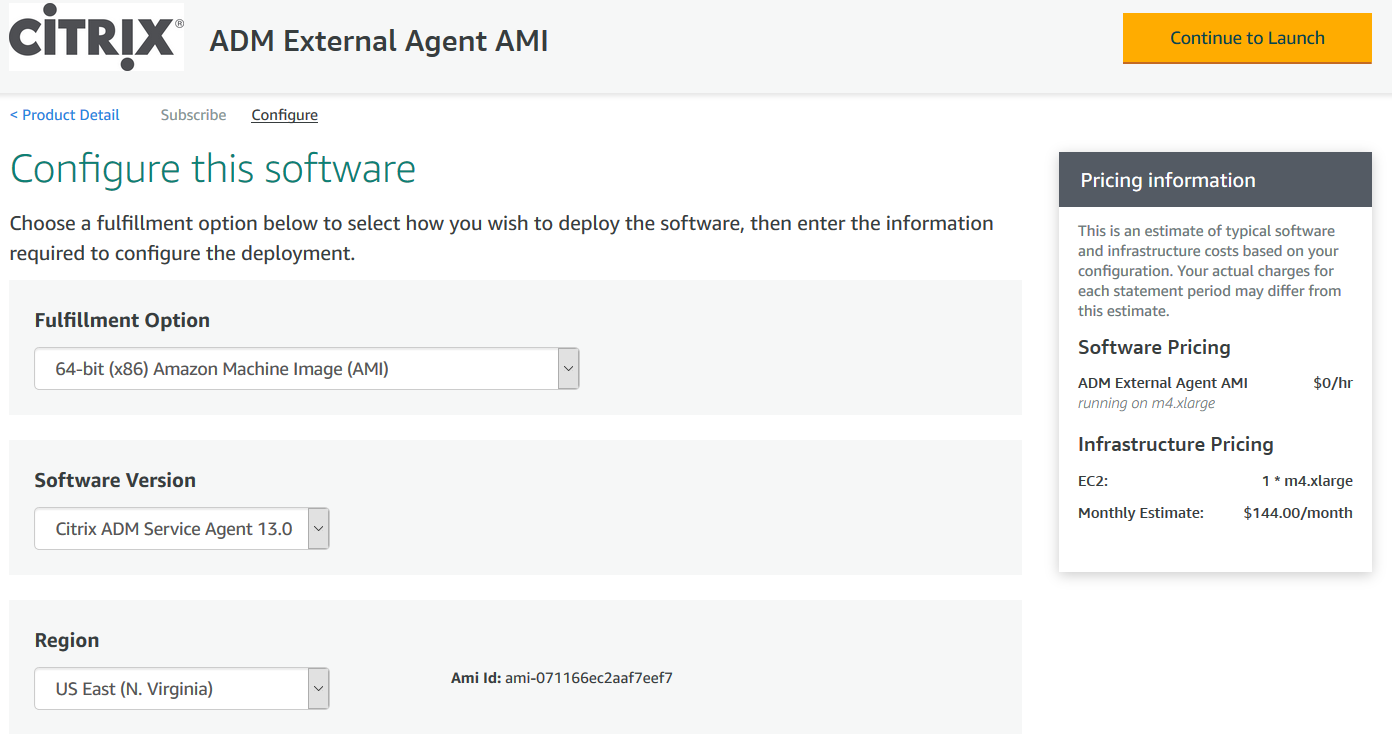Select the Configure step tab
Viewport: 1392px width, 734px height.
pos(284,115)
